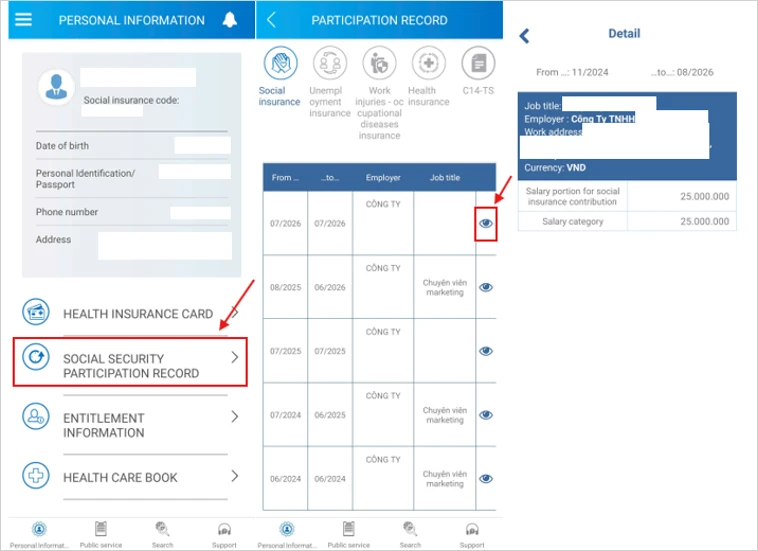The height and width of the screenshot is (551, 758).
Task: Open Support in Participation Record bottom bar
Action: 472,535
